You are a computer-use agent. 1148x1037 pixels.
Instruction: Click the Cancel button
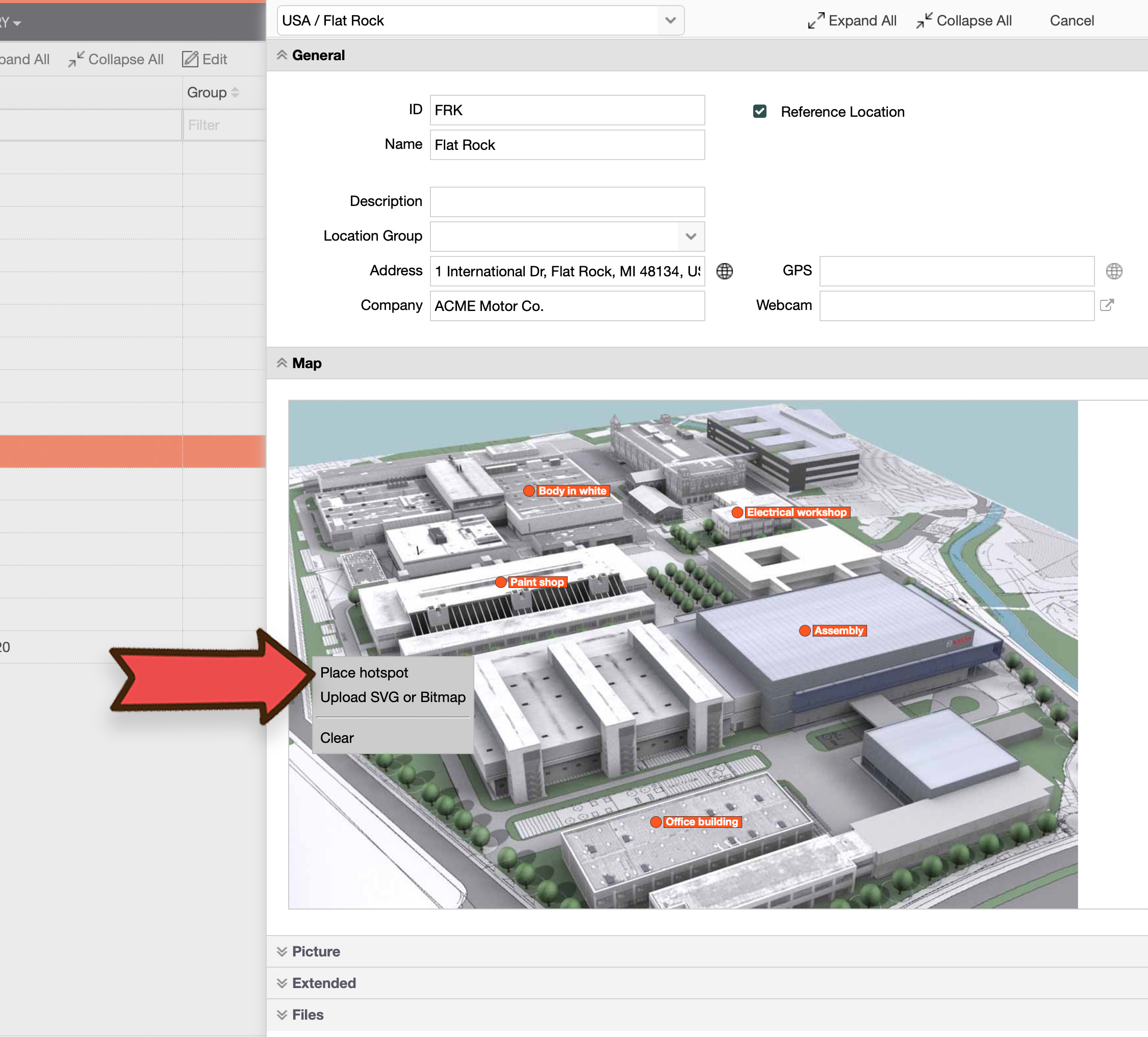coord(1072,20)
